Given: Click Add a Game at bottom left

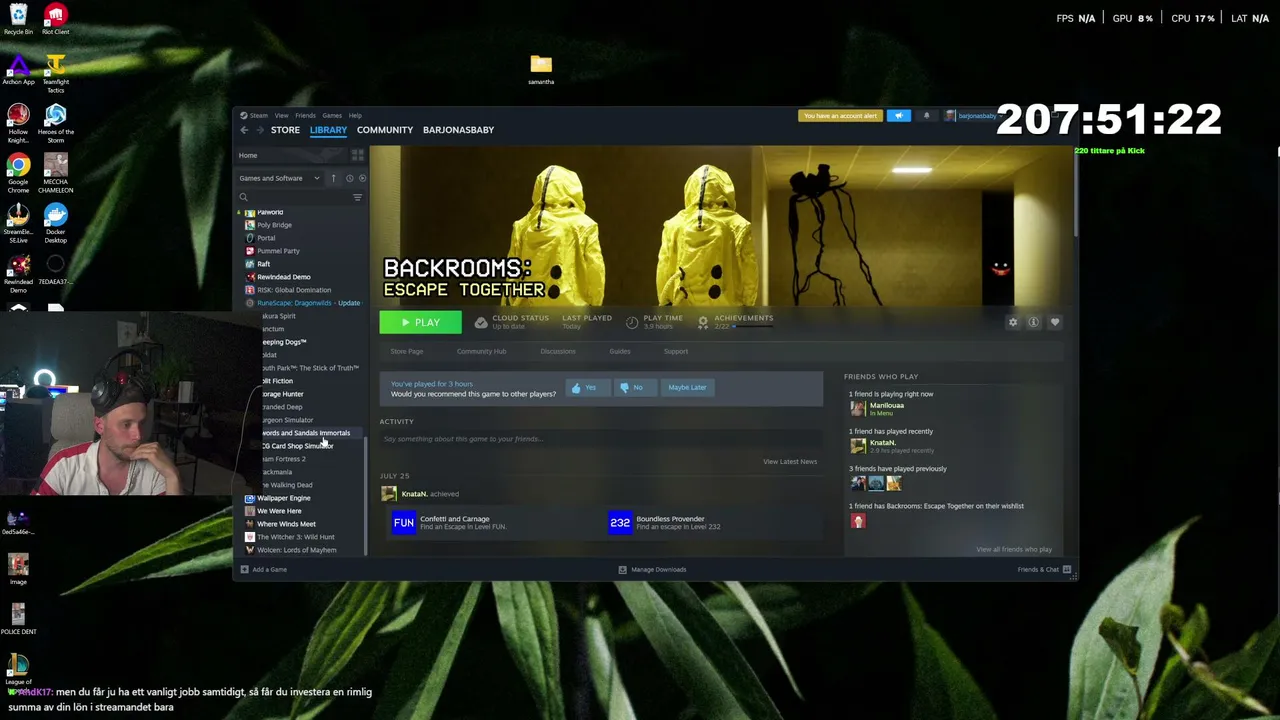Looking at the screenshot, I should click(264, 570).
